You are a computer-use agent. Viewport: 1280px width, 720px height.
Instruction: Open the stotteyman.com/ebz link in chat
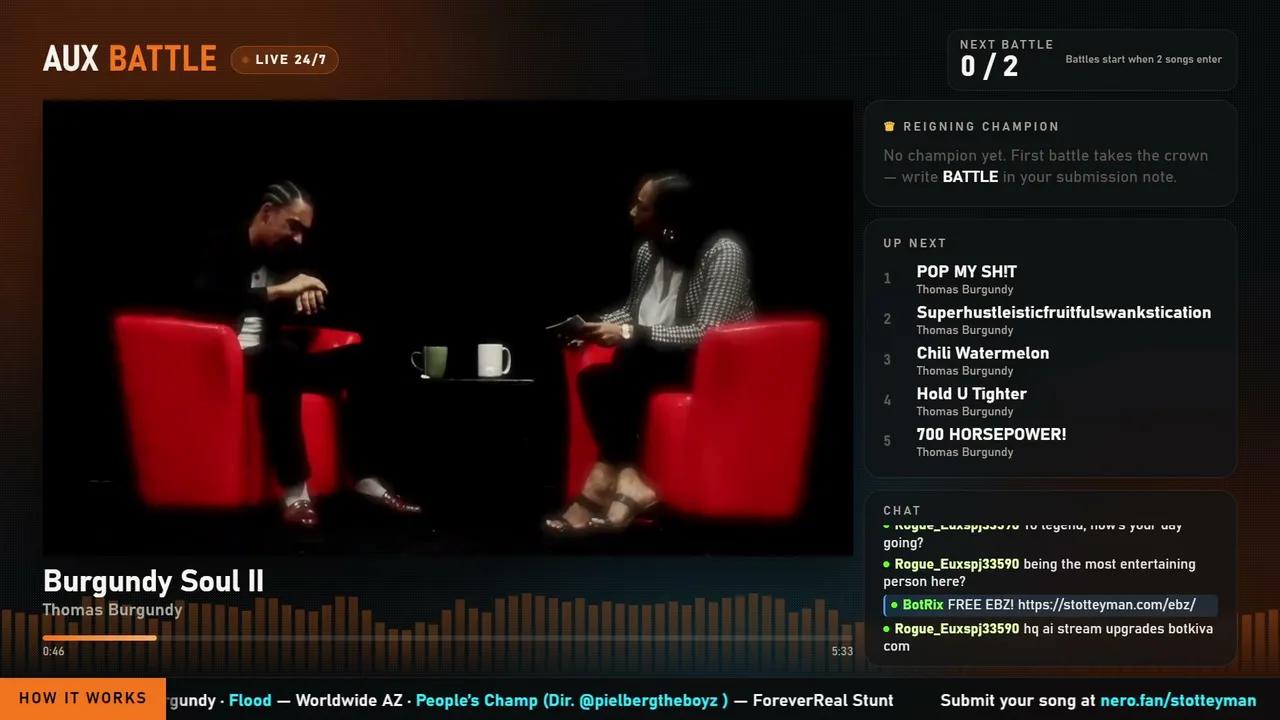click(x=1106, y=605)
